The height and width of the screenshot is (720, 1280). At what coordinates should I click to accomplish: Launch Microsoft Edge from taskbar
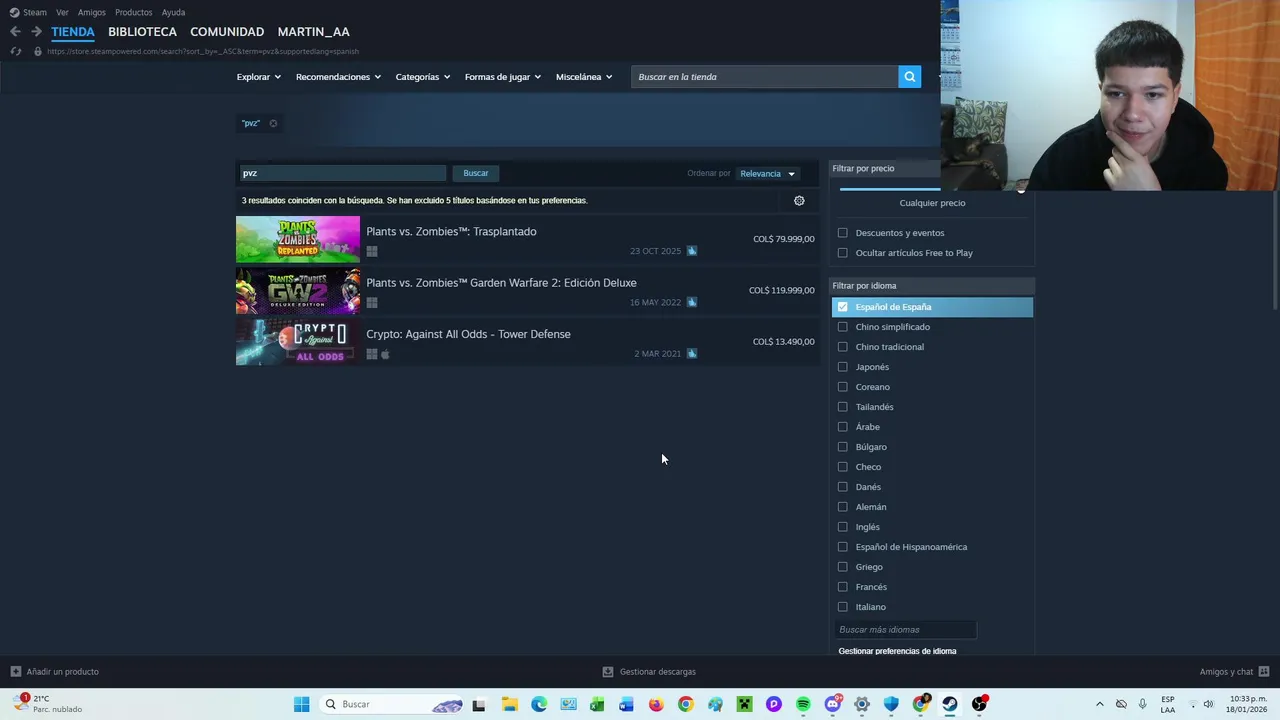click(539, 704)
